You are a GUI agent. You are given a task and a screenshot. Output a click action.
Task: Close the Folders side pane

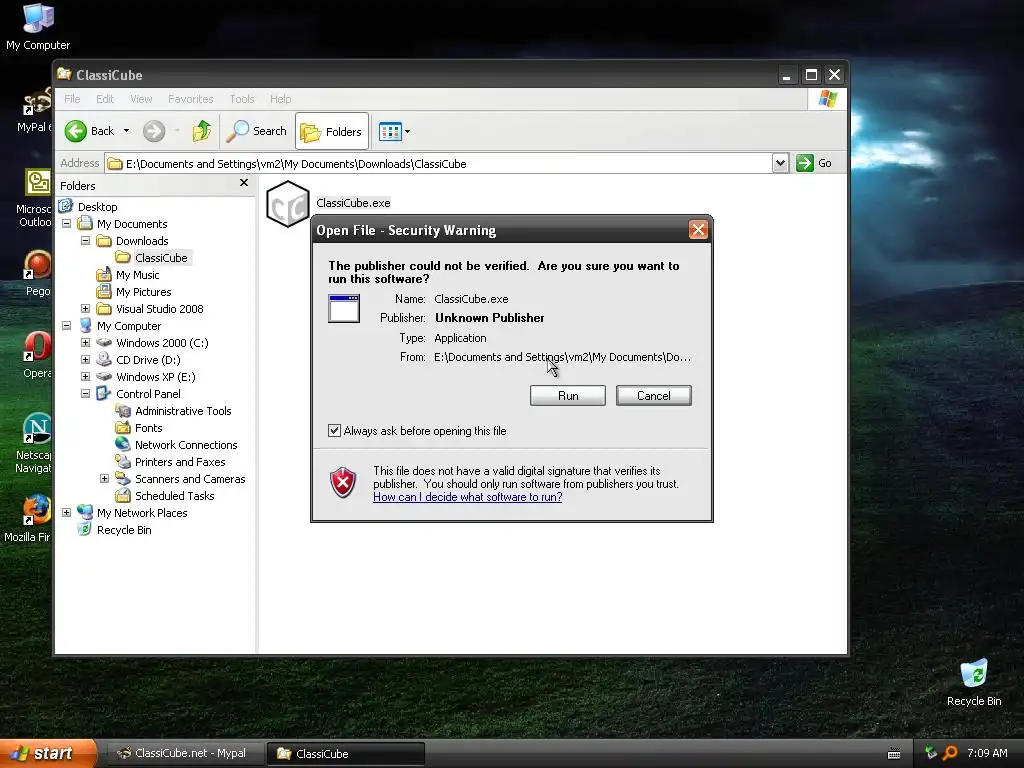(x=244, y=183)
